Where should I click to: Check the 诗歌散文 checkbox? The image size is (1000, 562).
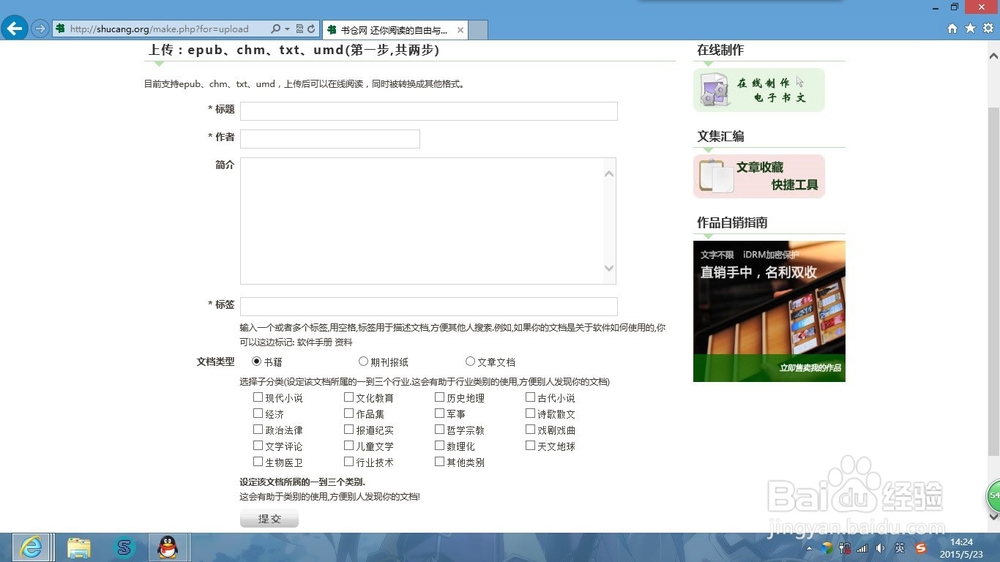pyautogui.click(x=530, y=413)
